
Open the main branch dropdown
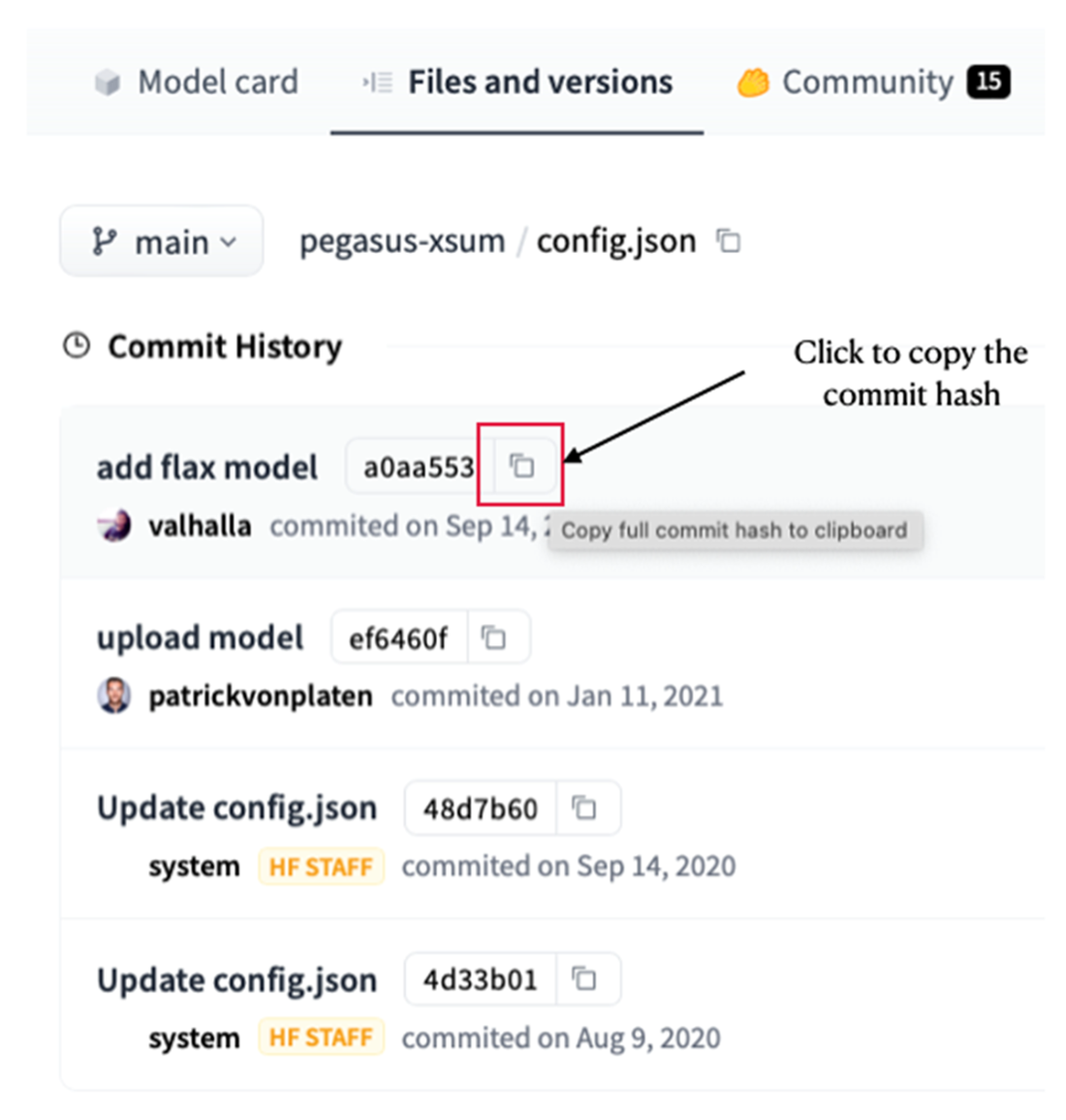point(162,241)
